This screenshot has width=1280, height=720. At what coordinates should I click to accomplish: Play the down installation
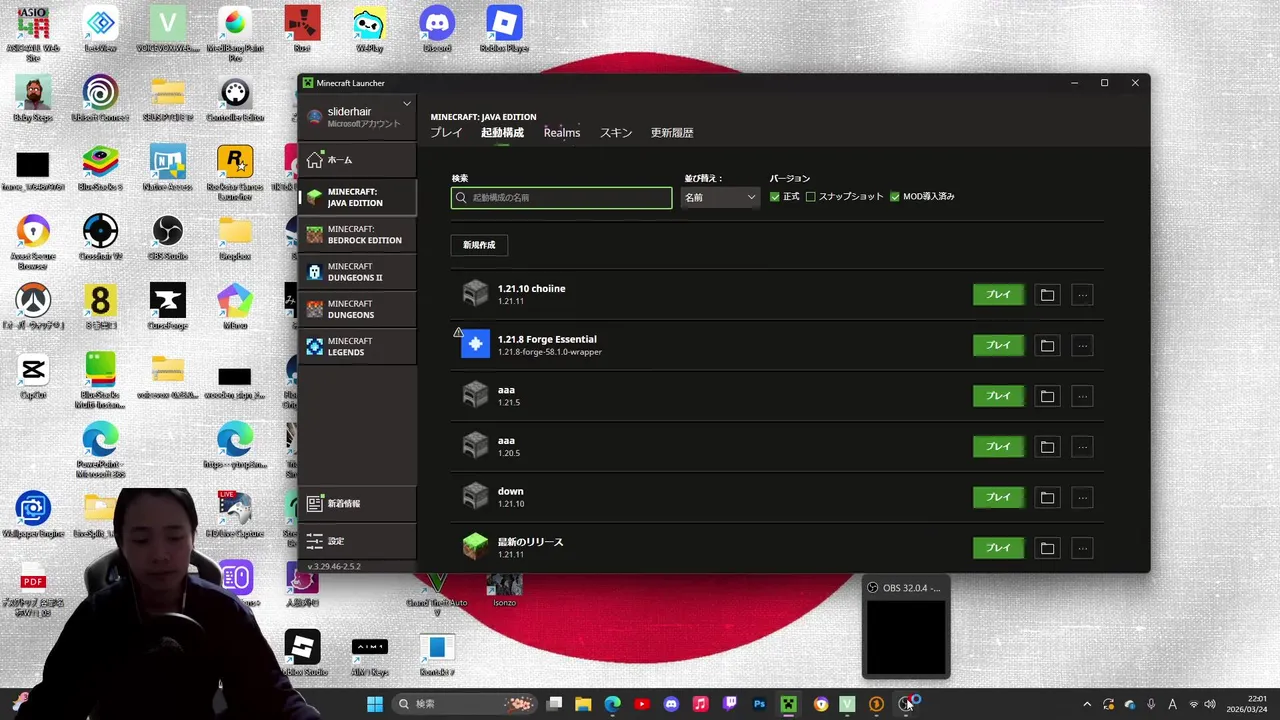(998, 497)
